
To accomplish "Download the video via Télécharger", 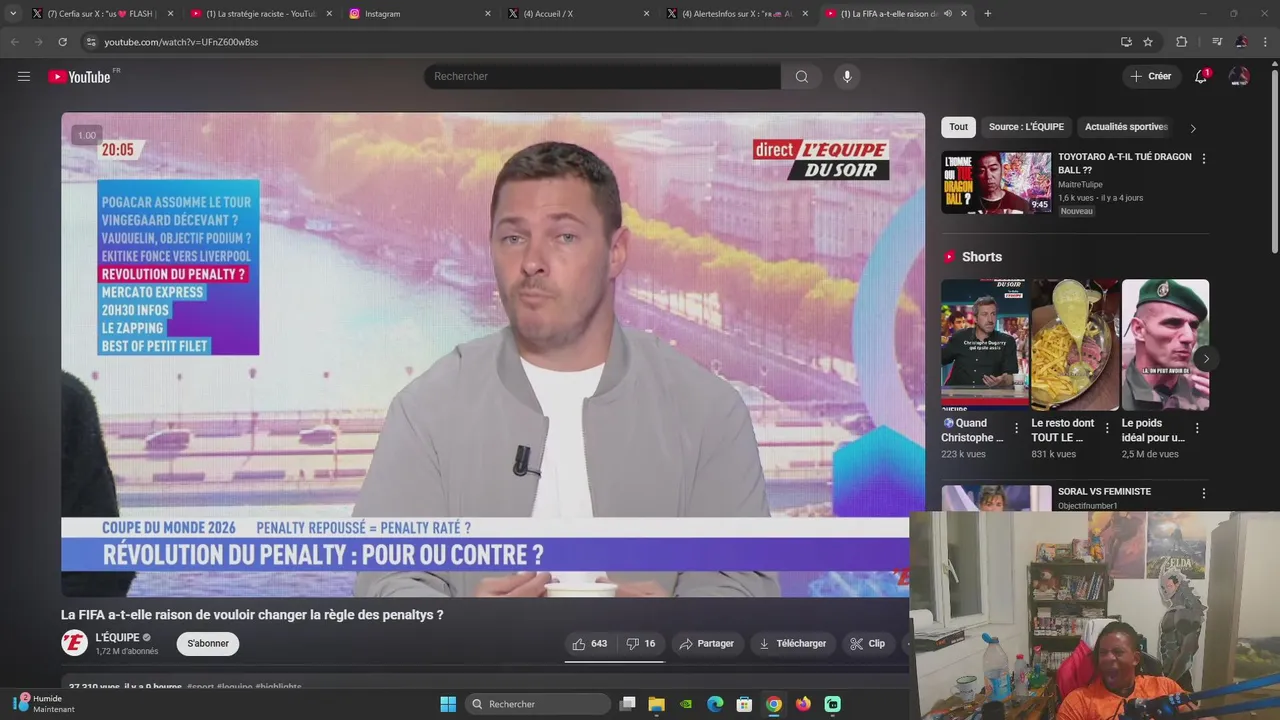I will pyautogui.click(x=793, y=643).
